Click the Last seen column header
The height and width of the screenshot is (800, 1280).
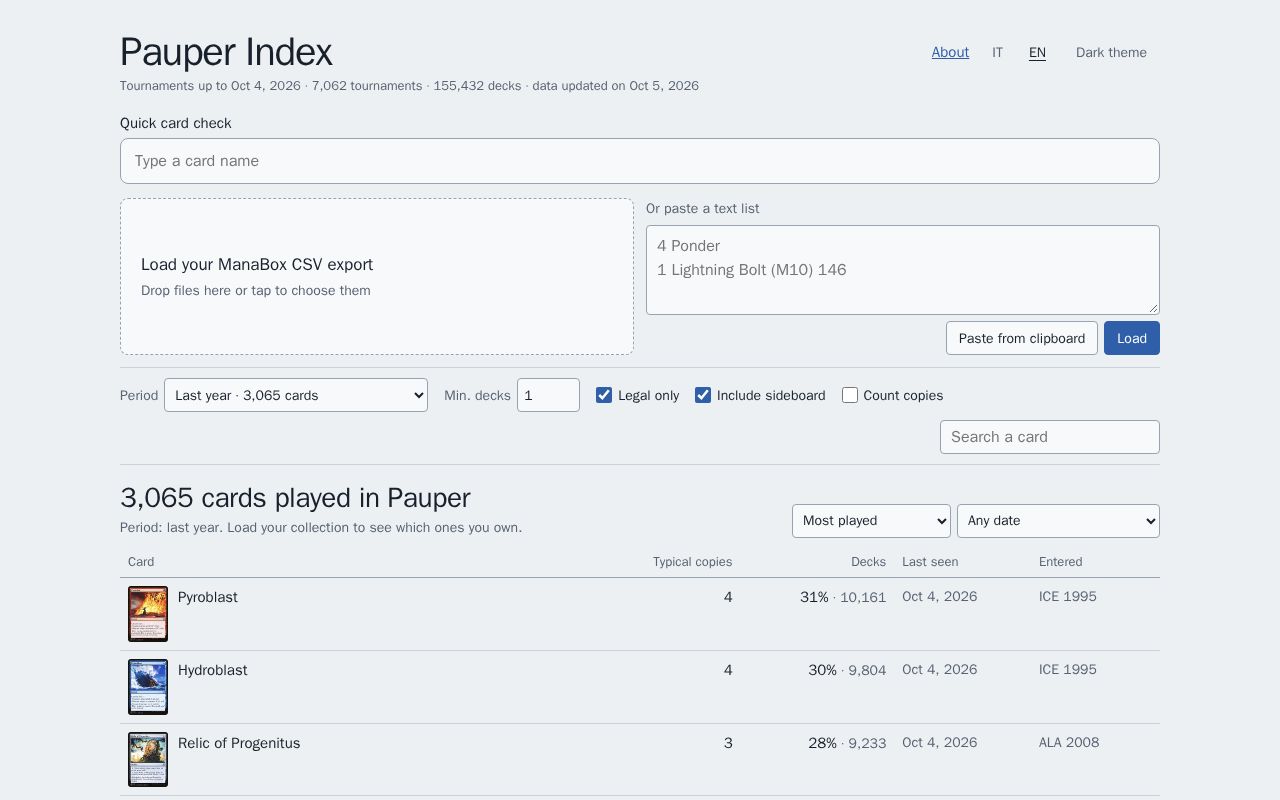coord(930,562)
